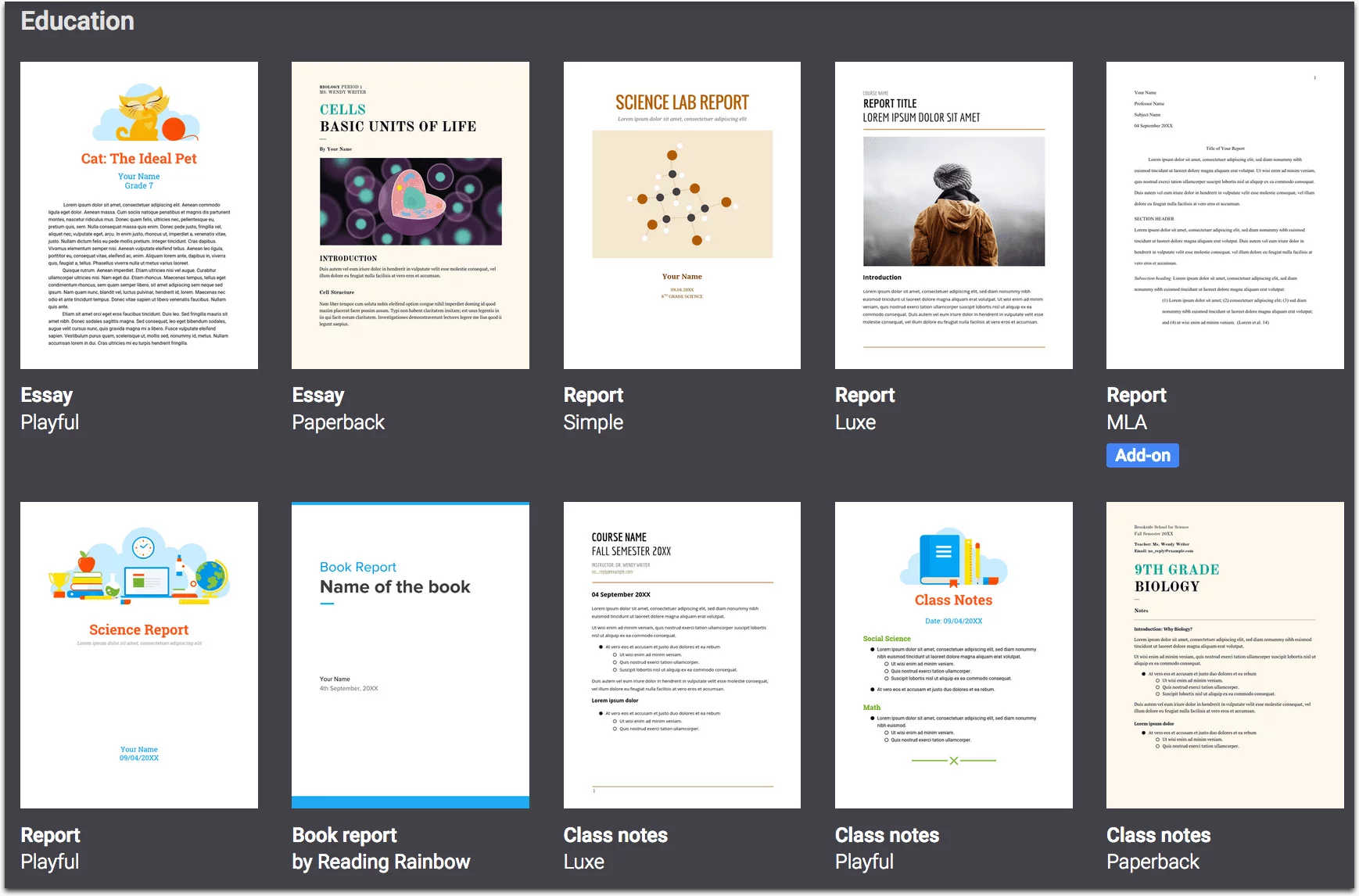Click the Education section heading
Image resolution: width=1359 pixels, height=896 pixels.
[x=77, y=21]
